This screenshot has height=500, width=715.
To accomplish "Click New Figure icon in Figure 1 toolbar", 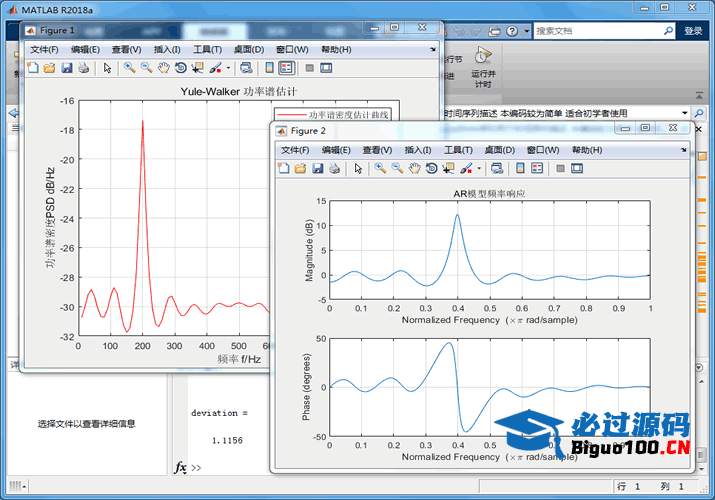I will [x=33, y=68].
